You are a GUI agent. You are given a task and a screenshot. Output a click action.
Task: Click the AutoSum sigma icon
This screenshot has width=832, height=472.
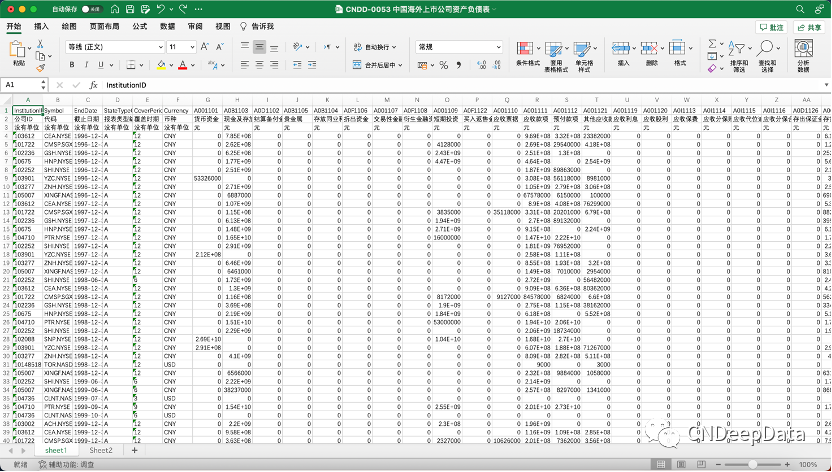[x=712, y=43]
